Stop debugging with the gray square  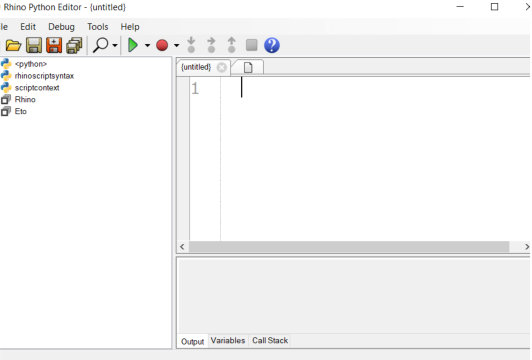tap(251, 45)
